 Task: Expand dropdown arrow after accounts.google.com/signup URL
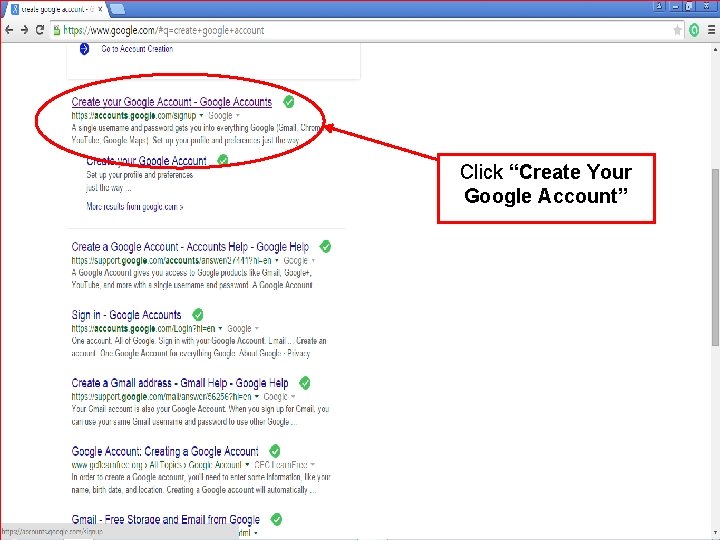[201, 116]
